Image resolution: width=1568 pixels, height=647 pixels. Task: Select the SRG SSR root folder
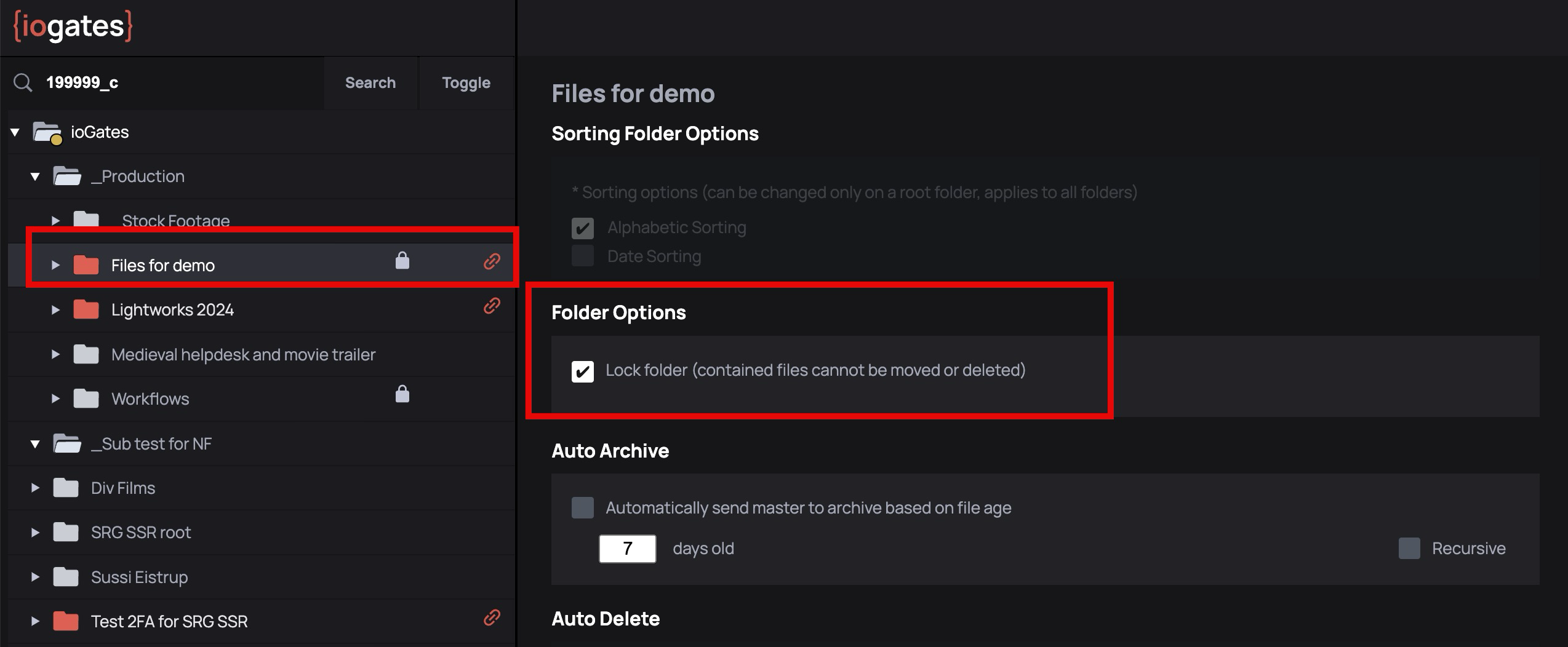[x=141, y=533]
